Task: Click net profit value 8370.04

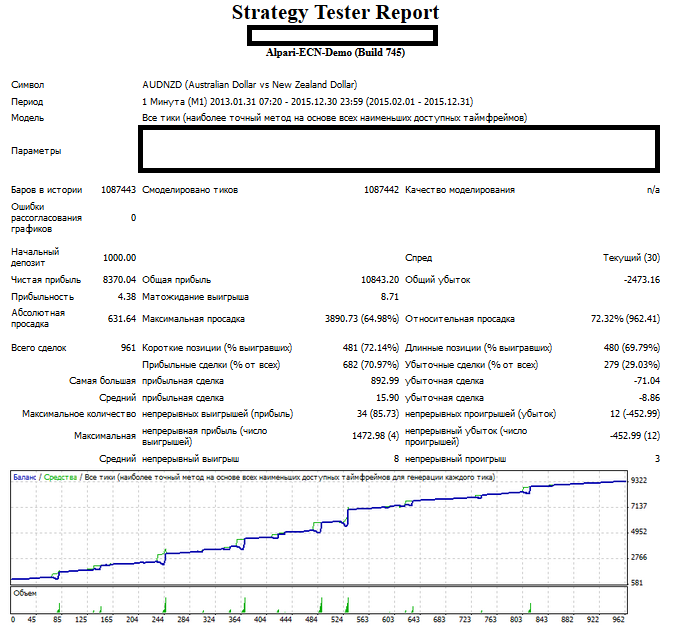Action: pos(119,279)
